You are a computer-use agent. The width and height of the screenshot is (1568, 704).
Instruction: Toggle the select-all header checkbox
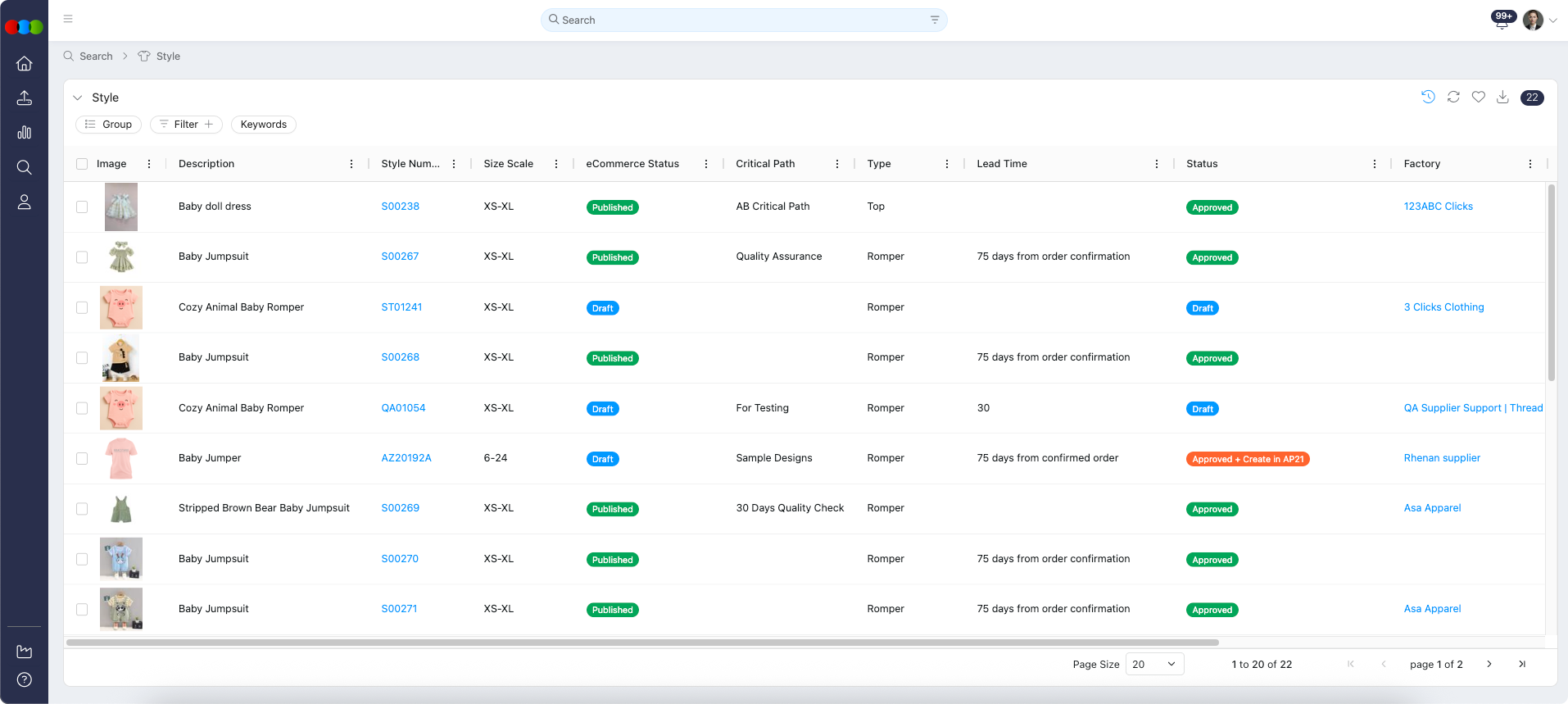pyautogui.click(x=82, y=164)
